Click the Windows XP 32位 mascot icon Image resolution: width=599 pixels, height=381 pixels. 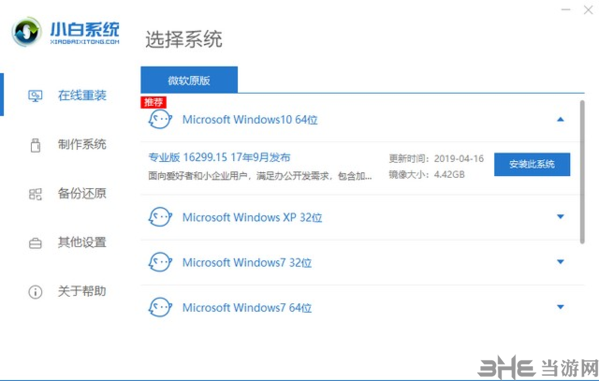click(x=160, y=217)
